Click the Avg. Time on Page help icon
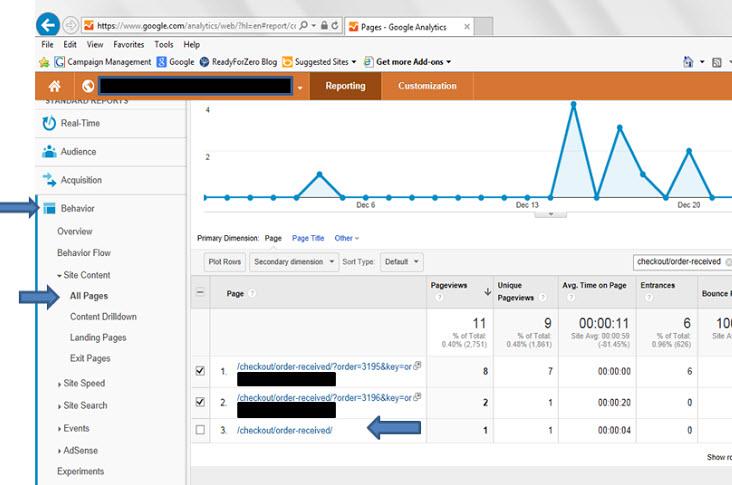 click(570, 297)
